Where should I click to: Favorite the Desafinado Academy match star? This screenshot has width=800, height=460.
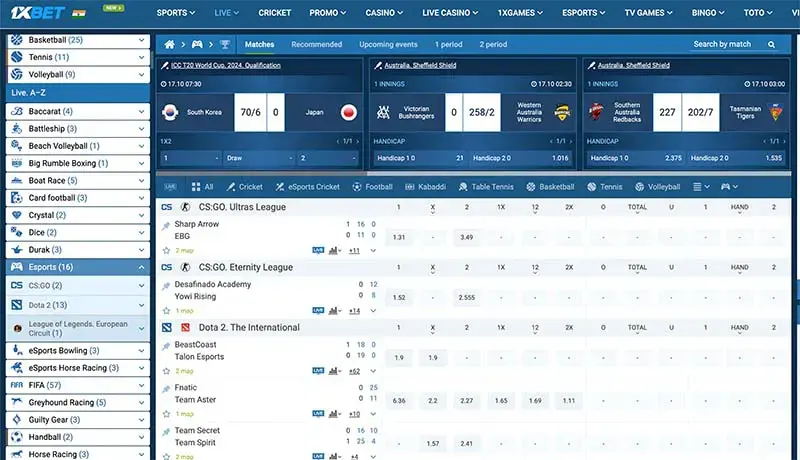point(166,311)
